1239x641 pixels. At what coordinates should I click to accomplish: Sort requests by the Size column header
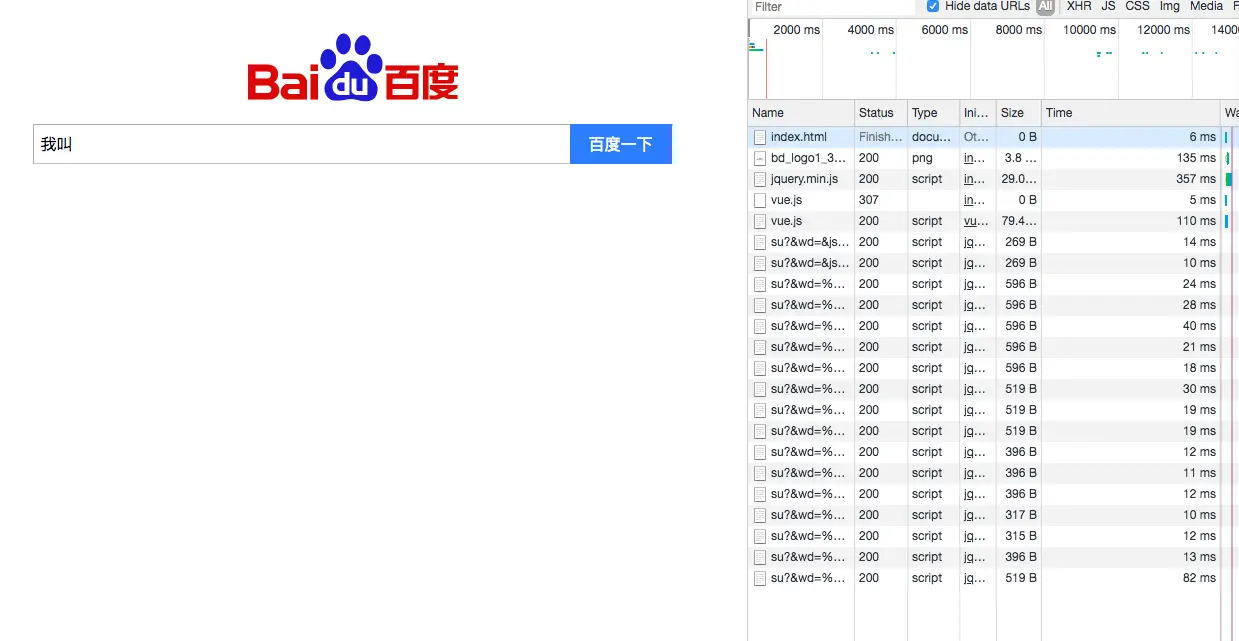pos(1018,113)
